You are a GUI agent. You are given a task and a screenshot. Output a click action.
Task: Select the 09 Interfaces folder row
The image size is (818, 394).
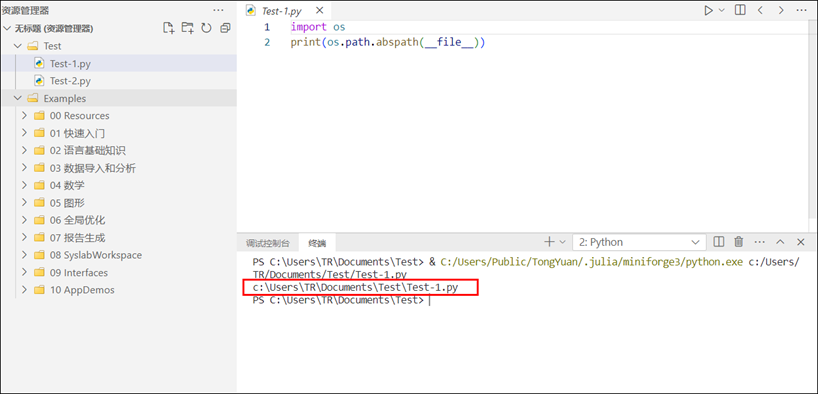[118, 272]
